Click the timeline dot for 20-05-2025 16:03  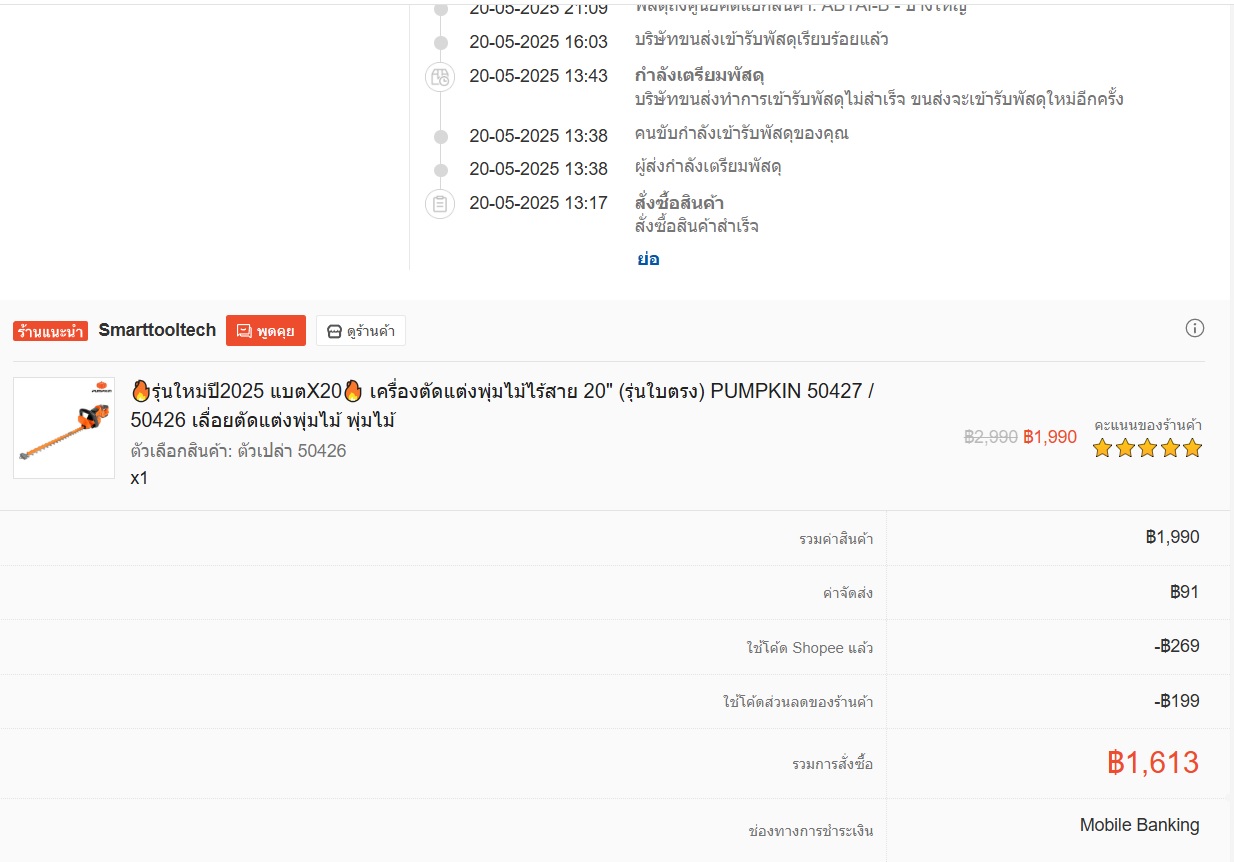[x=440, y=42]
